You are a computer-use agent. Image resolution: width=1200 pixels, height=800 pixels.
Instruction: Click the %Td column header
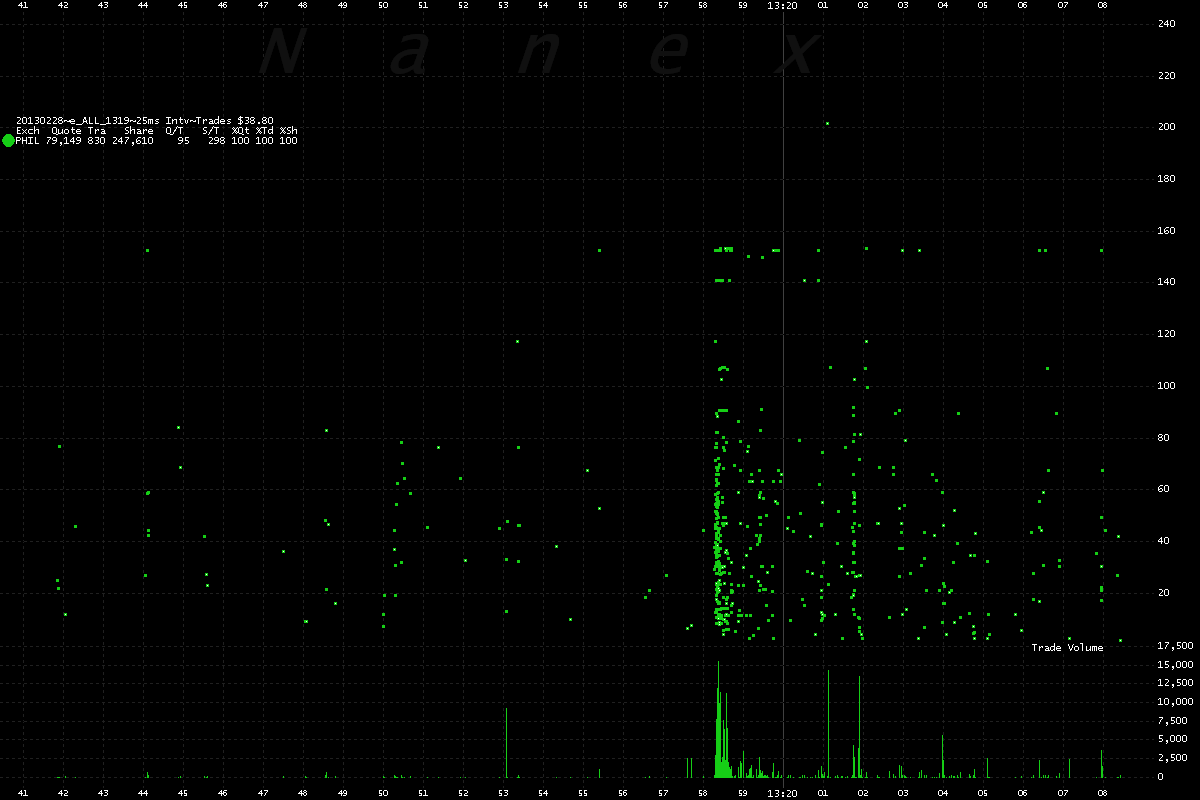tap(264, 131)
